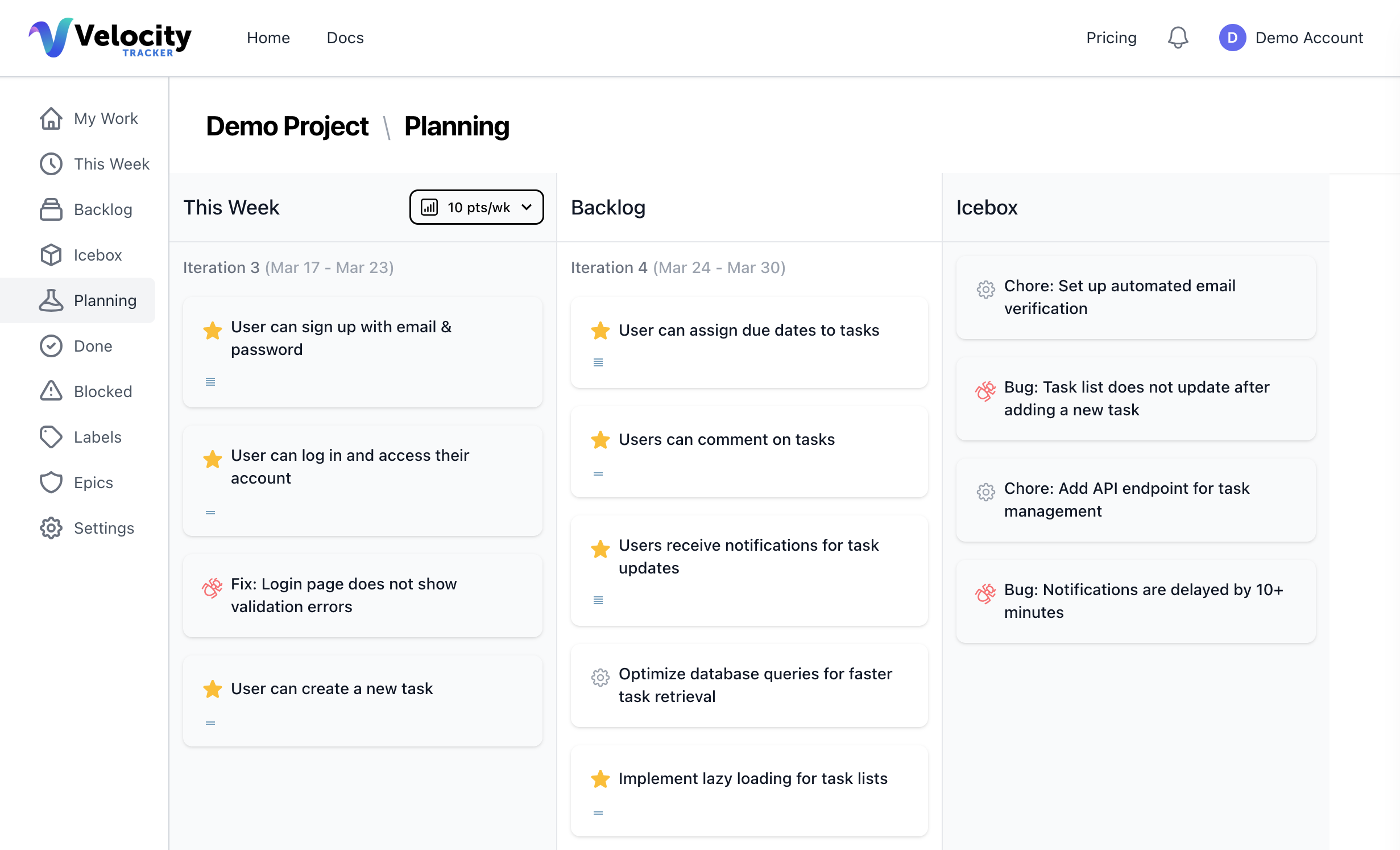This screenshot has width=1400, height=850.
Task: Open Docs in top navigation
Action: [x=345, y=38]
